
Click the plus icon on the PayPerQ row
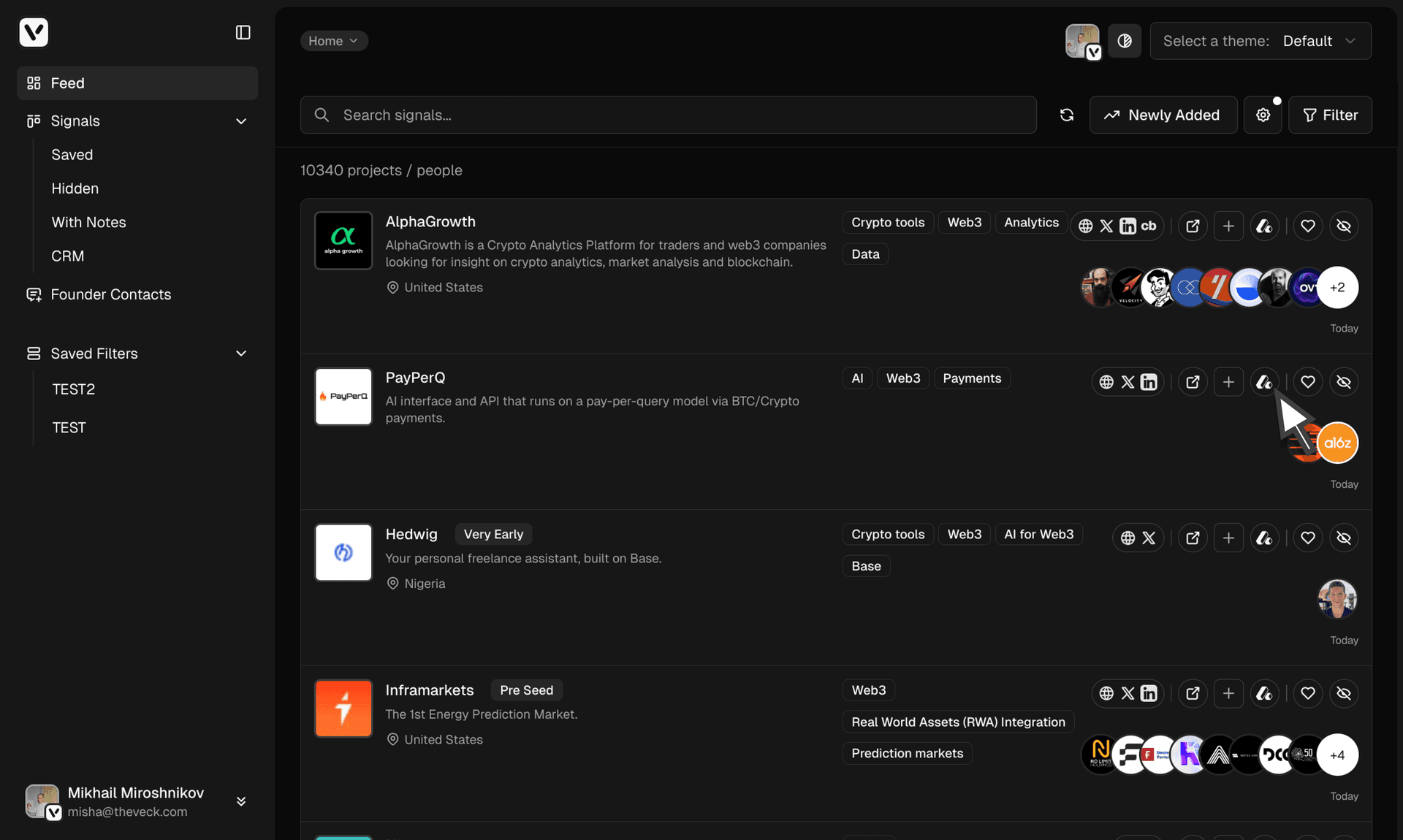[x=1228, y=381]
